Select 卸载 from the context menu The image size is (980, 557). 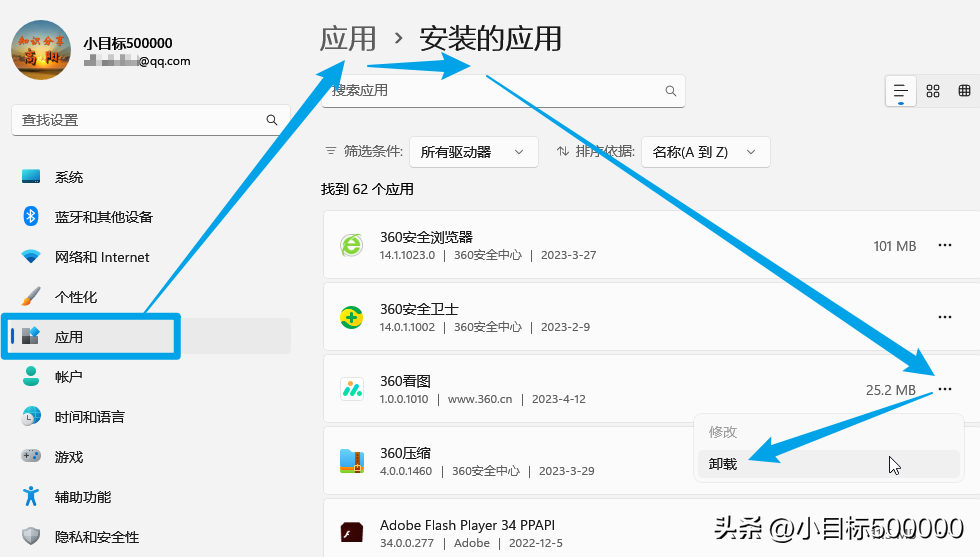click(829, 464)
